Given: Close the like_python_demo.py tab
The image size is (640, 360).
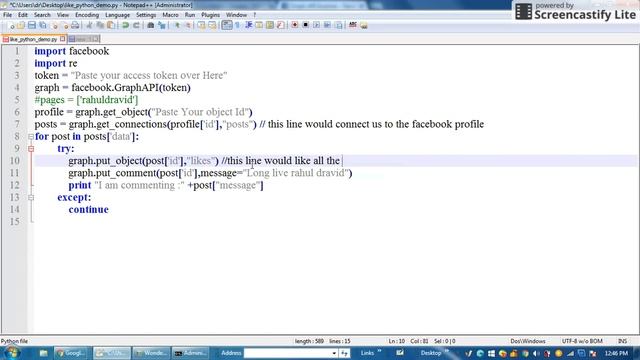Looking at the screenshot, I should [x=62, y=39].
